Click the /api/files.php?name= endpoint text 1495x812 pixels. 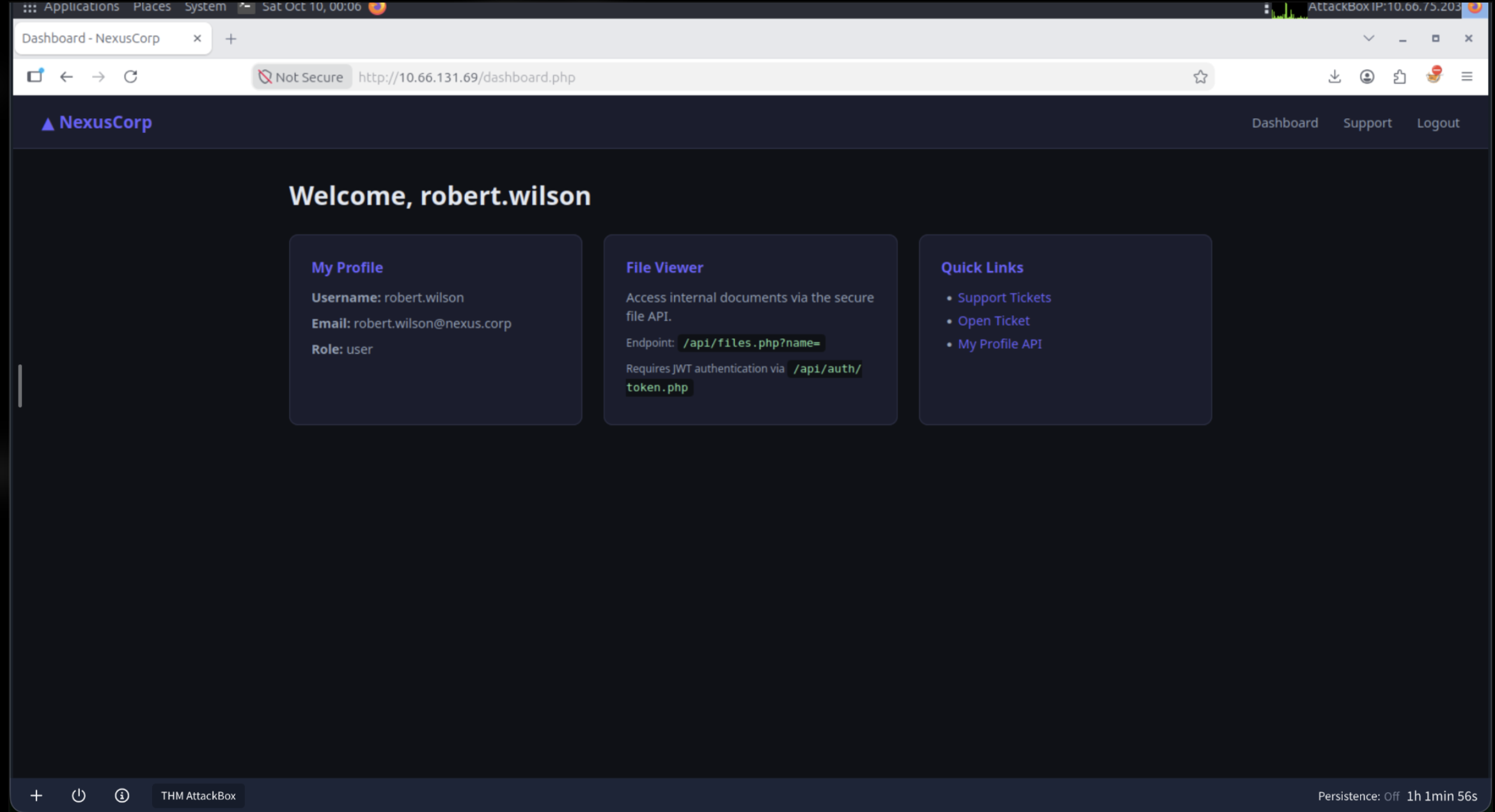point(751,343)
